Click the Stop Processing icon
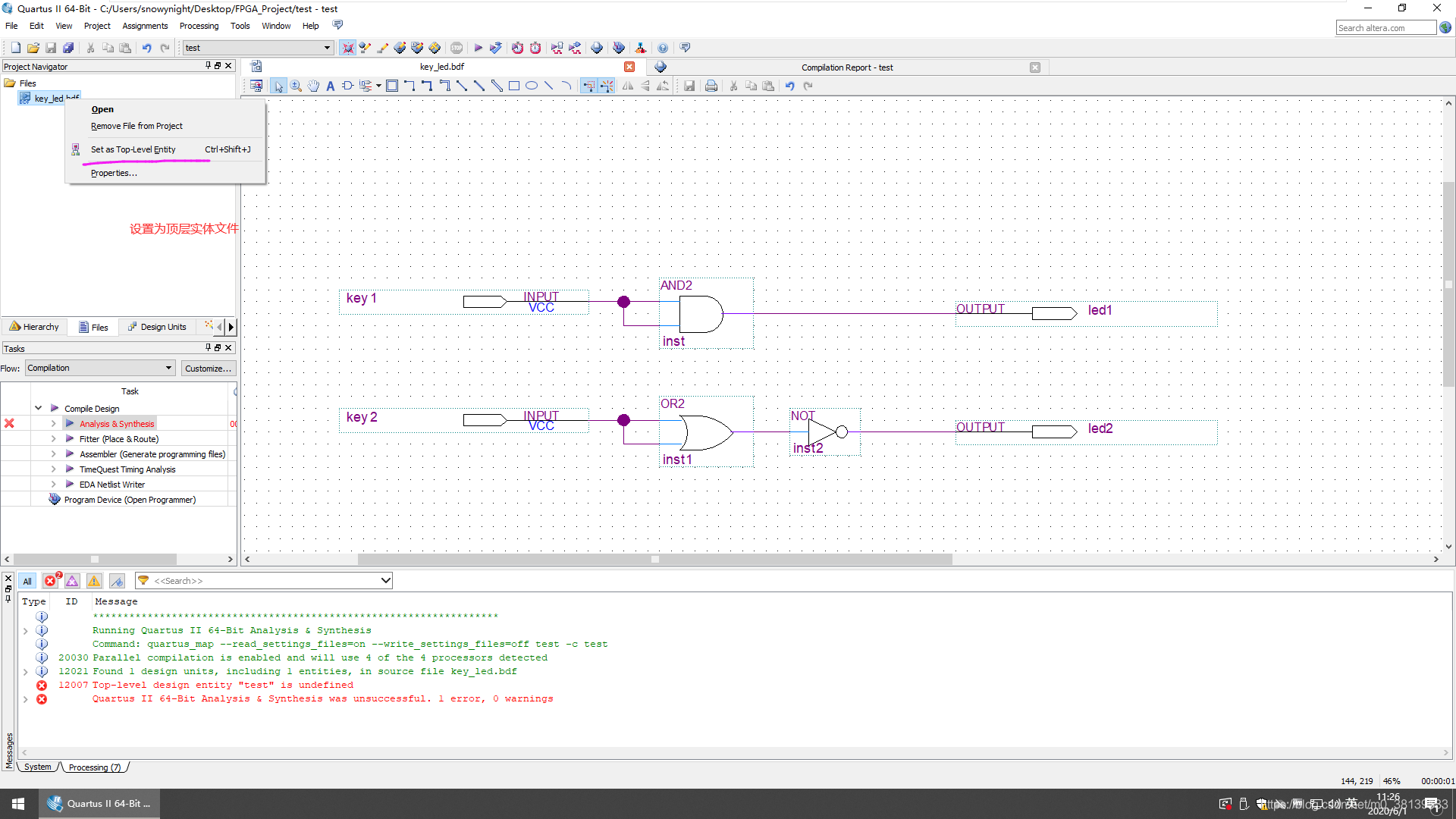The width and height of the screenshot is (1456, 819). [x=457, y=48]
